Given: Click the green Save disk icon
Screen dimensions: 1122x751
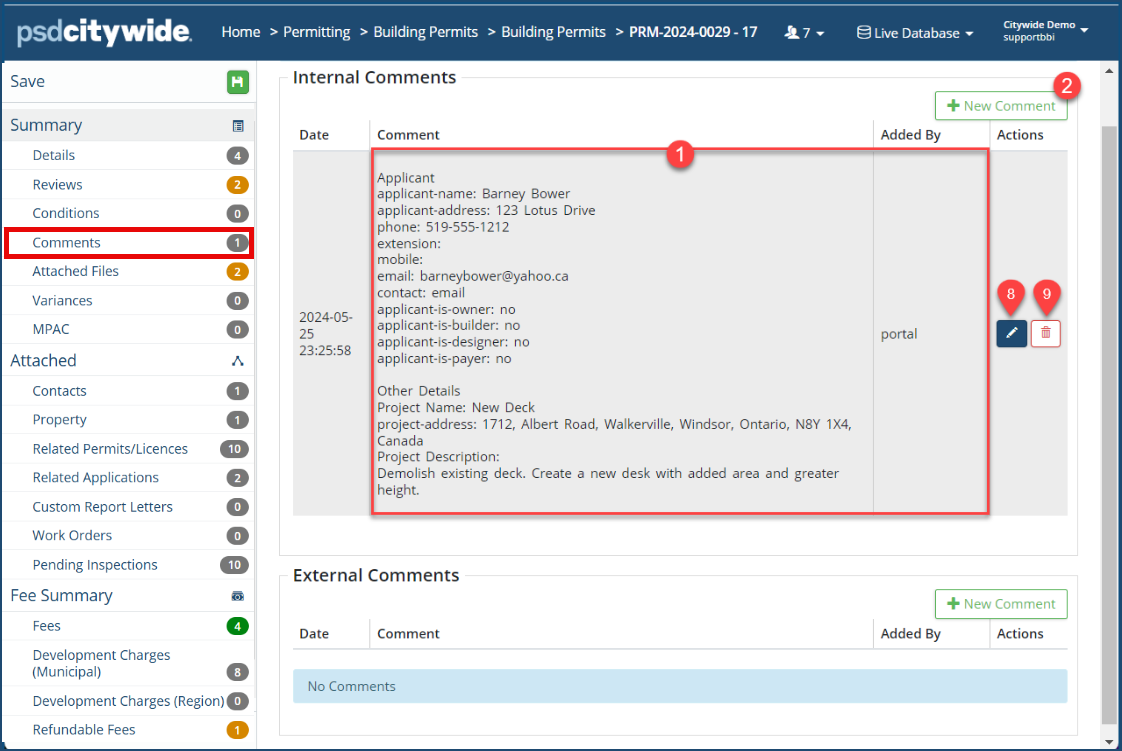Looking at the screenshot, I should coord(238,82).
